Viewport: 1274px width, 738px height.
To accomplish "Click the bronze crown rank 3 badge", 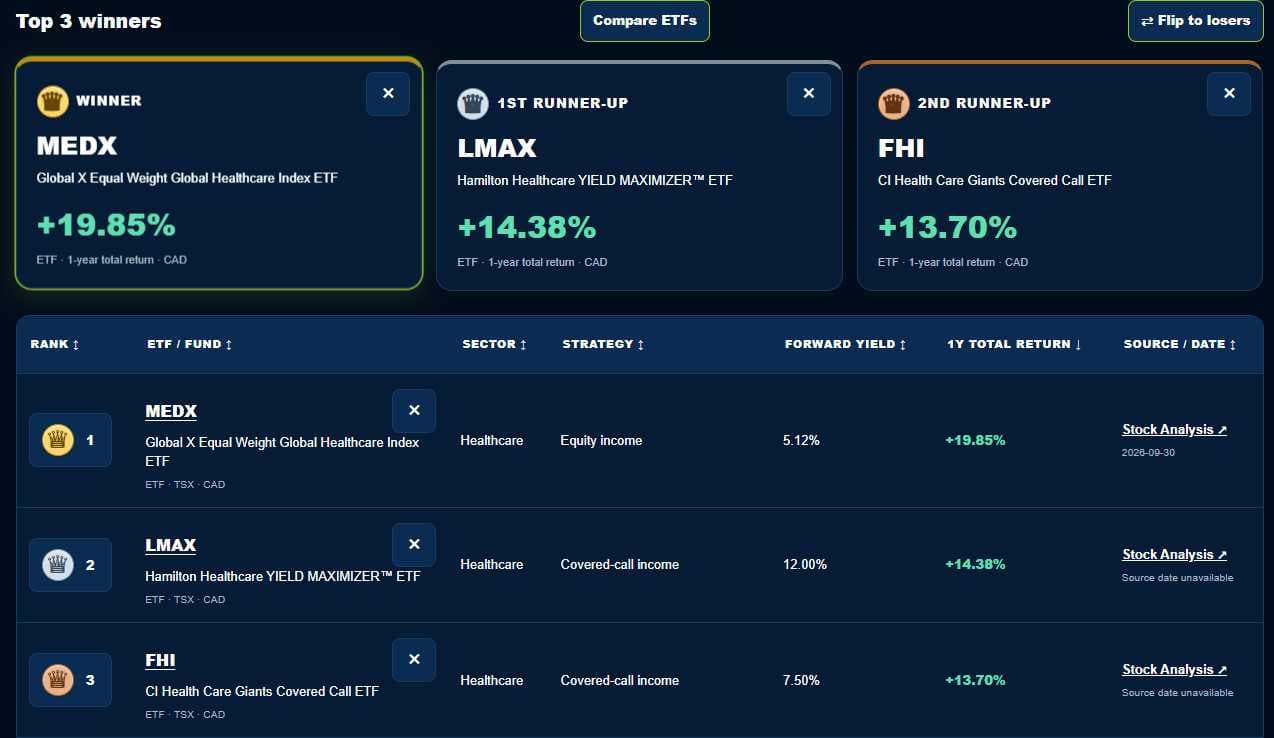I will coord(70,680).
